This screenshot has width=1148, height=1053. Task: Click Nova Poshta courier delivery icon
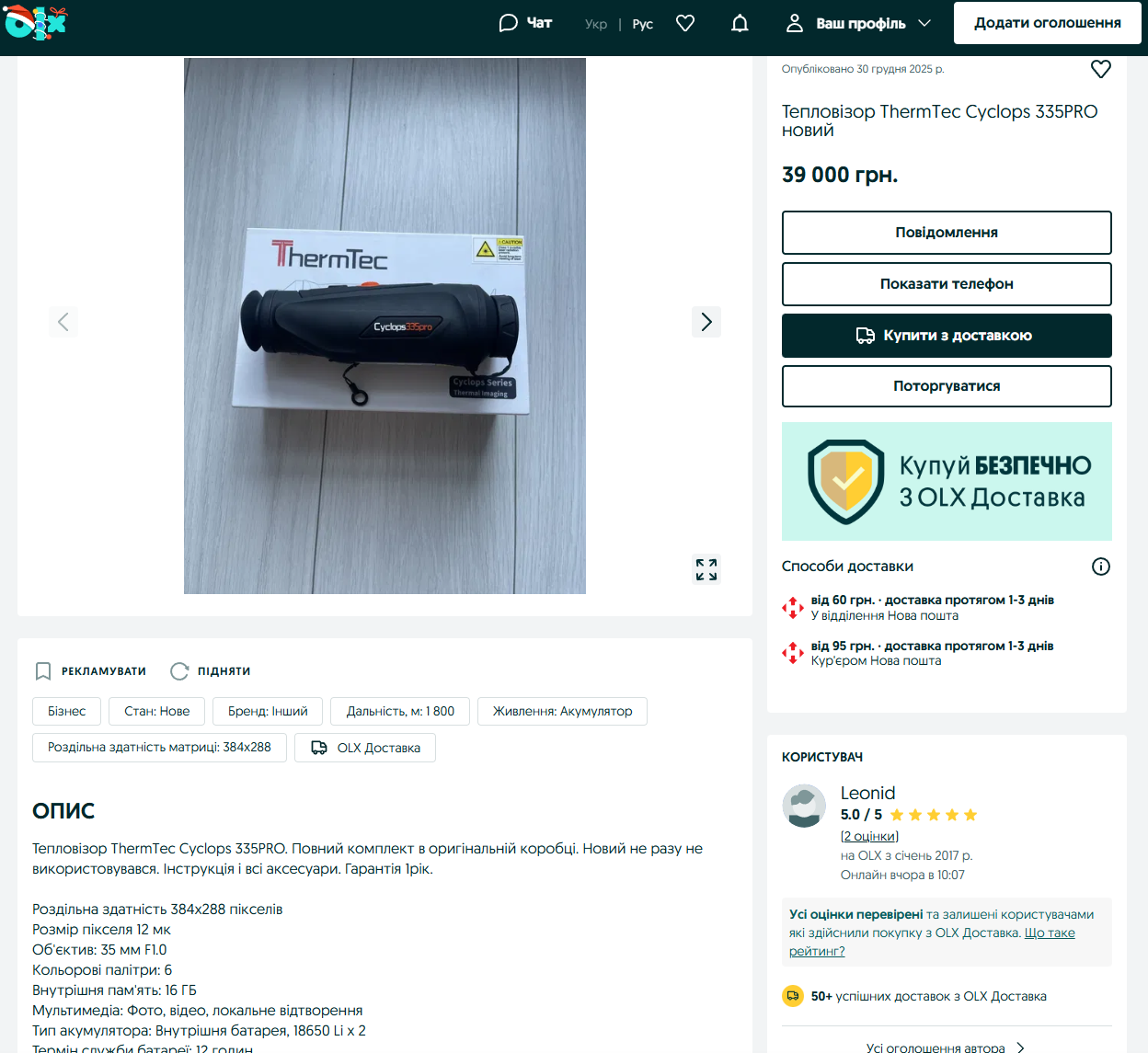point(792,653)
